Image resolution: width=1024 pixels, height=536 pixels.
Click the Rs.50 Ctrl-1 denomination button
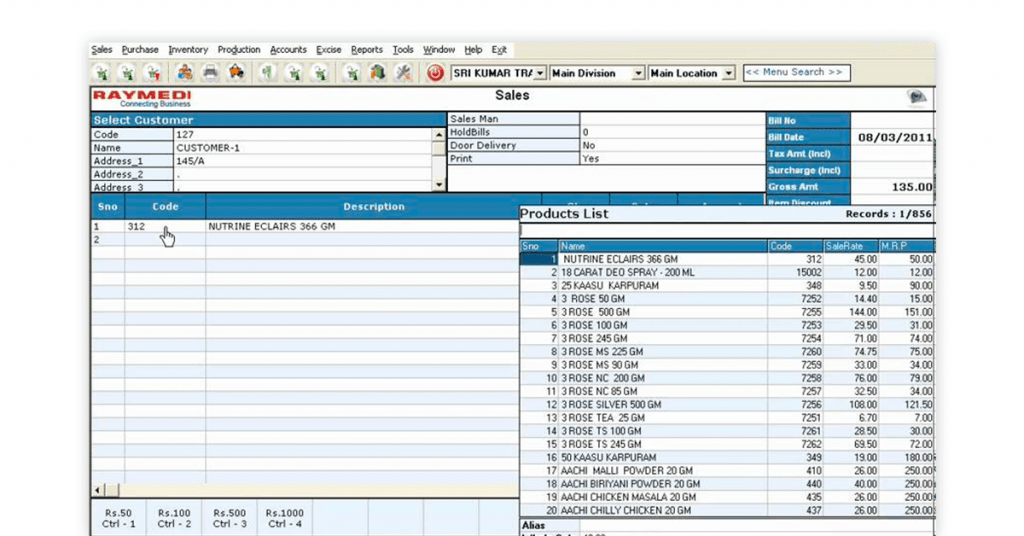tap(118, 518)
